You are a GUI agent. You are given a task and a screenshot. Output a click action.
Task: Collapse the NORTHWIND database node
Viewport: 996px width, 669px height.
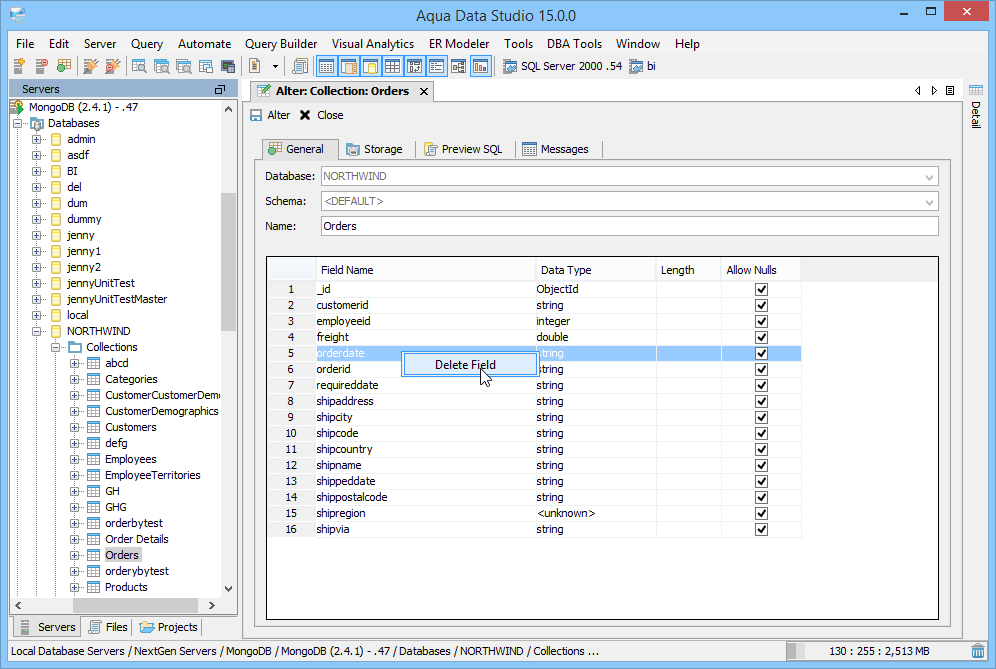coord(37,331)
